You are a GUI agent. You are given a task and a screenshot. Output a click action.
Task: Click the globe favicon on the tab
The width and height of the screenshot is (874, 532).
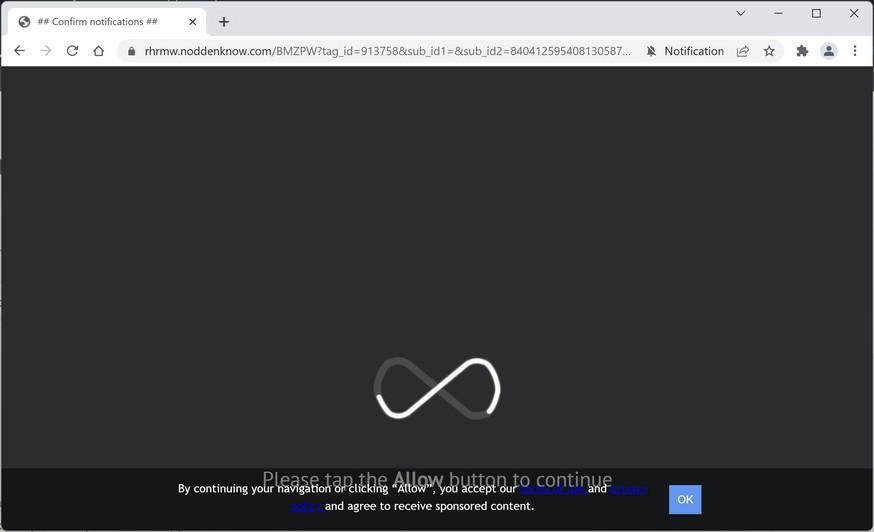[x=24, y=22]
